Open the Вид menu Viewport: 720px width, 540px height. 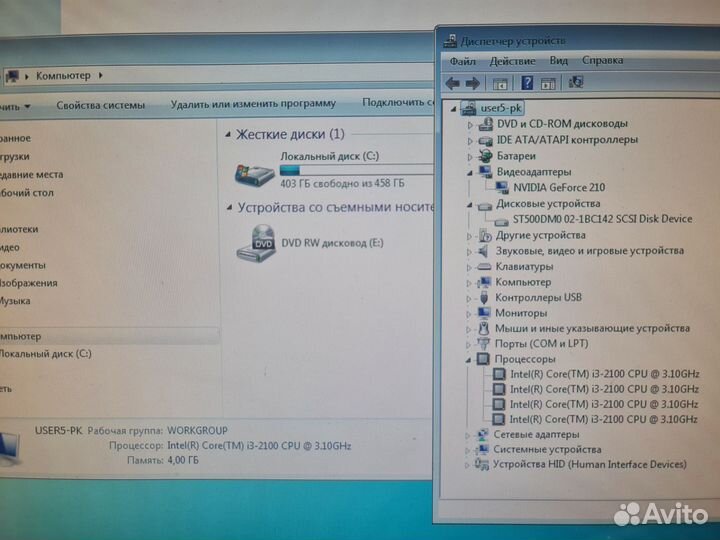(x=559, y=61)
